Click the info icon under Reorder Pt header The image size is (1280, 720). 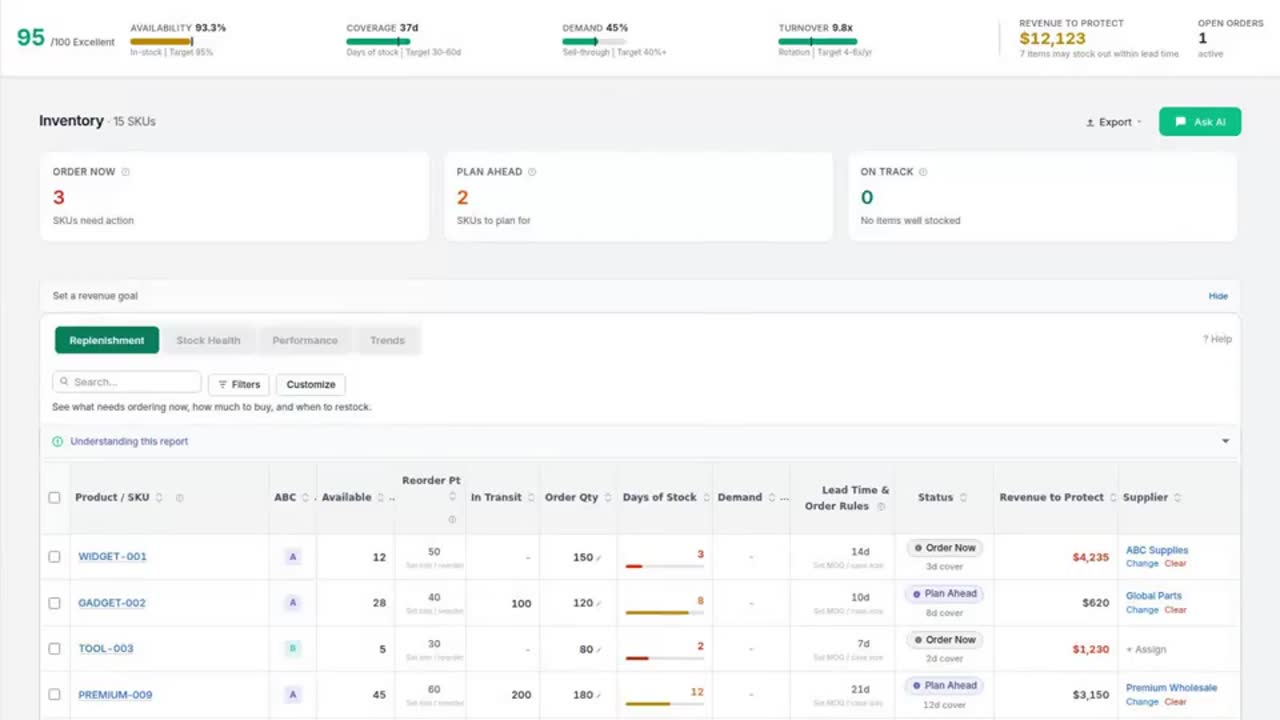pyautogui.click(x=452, y=519)
